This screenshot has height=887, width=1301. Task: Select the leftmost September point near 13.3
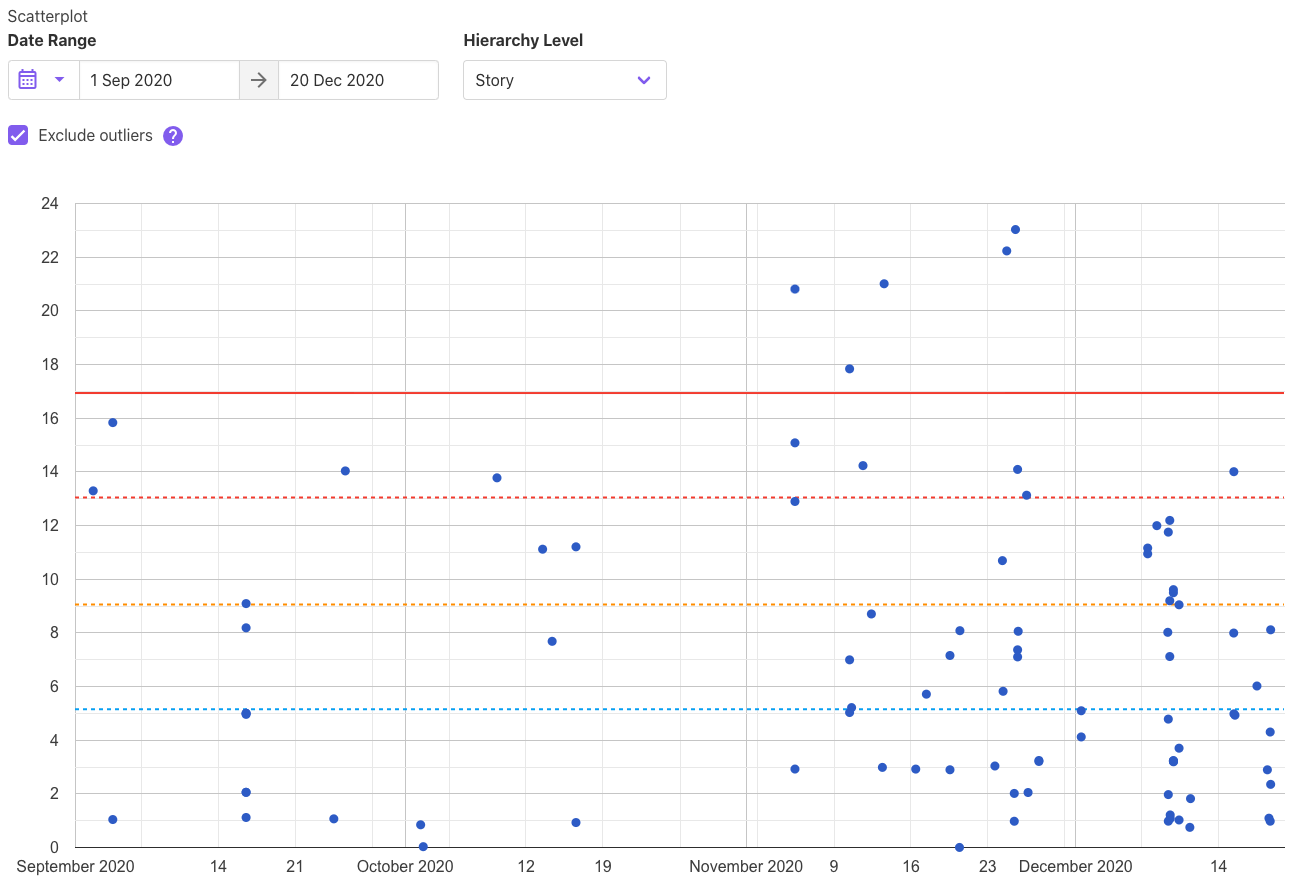(x=93, y=491)
